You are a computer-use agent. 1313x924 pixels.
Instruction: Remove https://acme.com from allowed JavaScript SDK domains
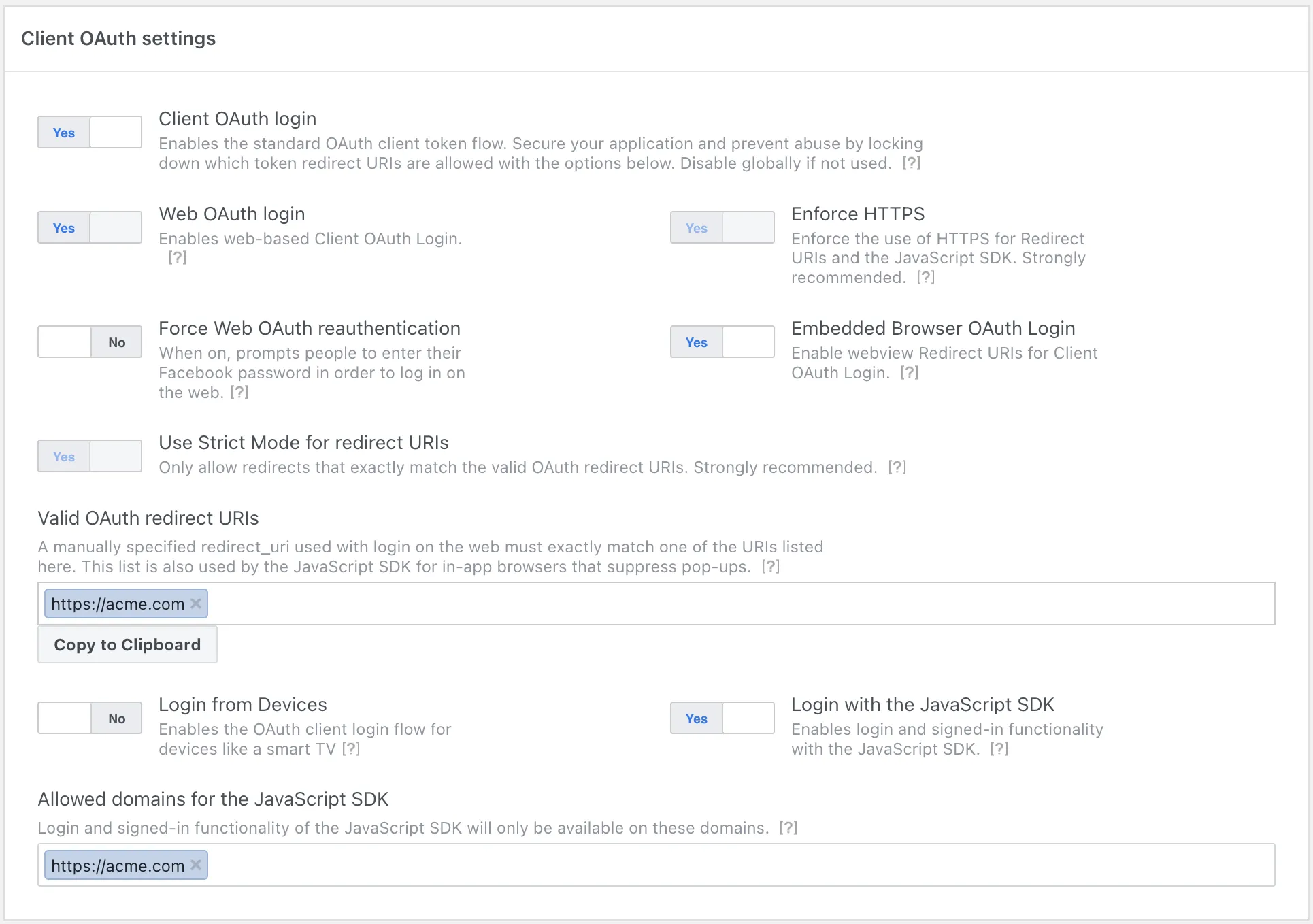point(196,865)
